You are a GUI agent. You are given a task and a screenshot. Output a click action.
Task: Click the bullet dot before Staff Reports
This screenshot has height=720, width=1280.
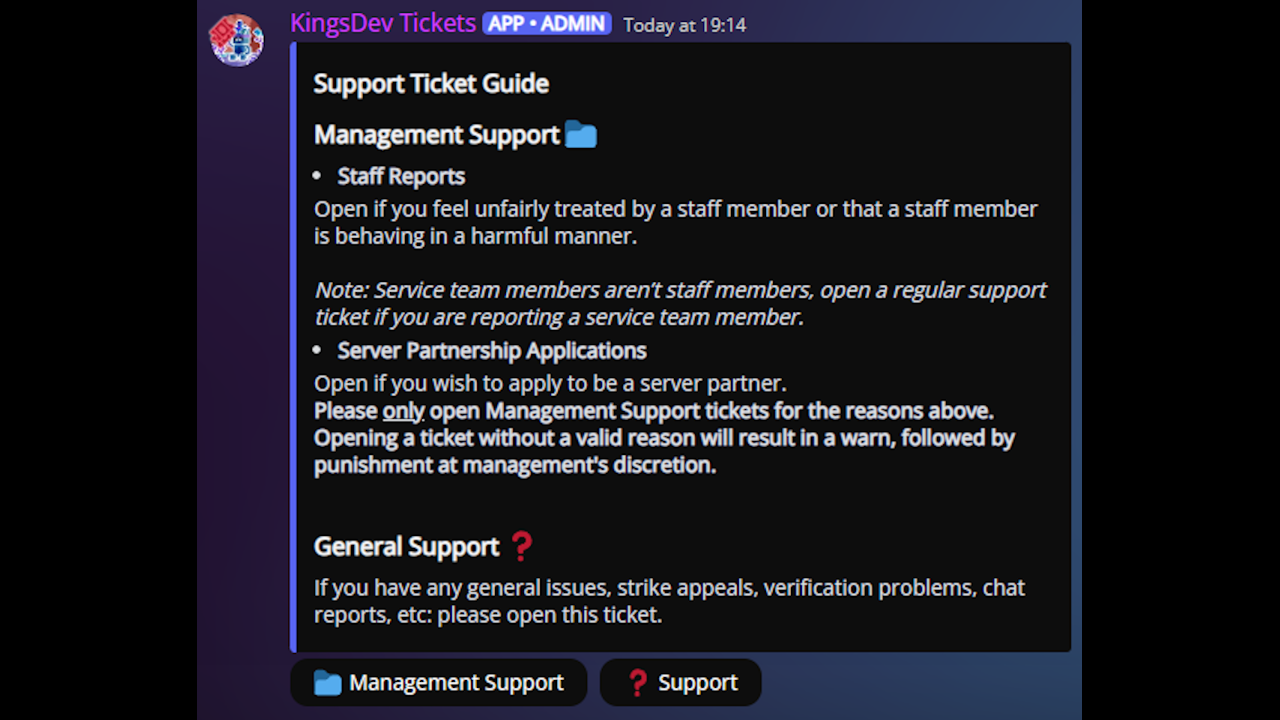pos(317,177)
